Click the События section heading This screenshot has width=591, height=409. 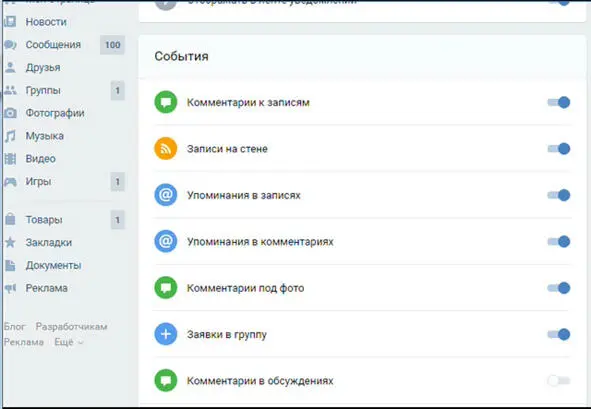pyautogui.click(x=181, y=57)
